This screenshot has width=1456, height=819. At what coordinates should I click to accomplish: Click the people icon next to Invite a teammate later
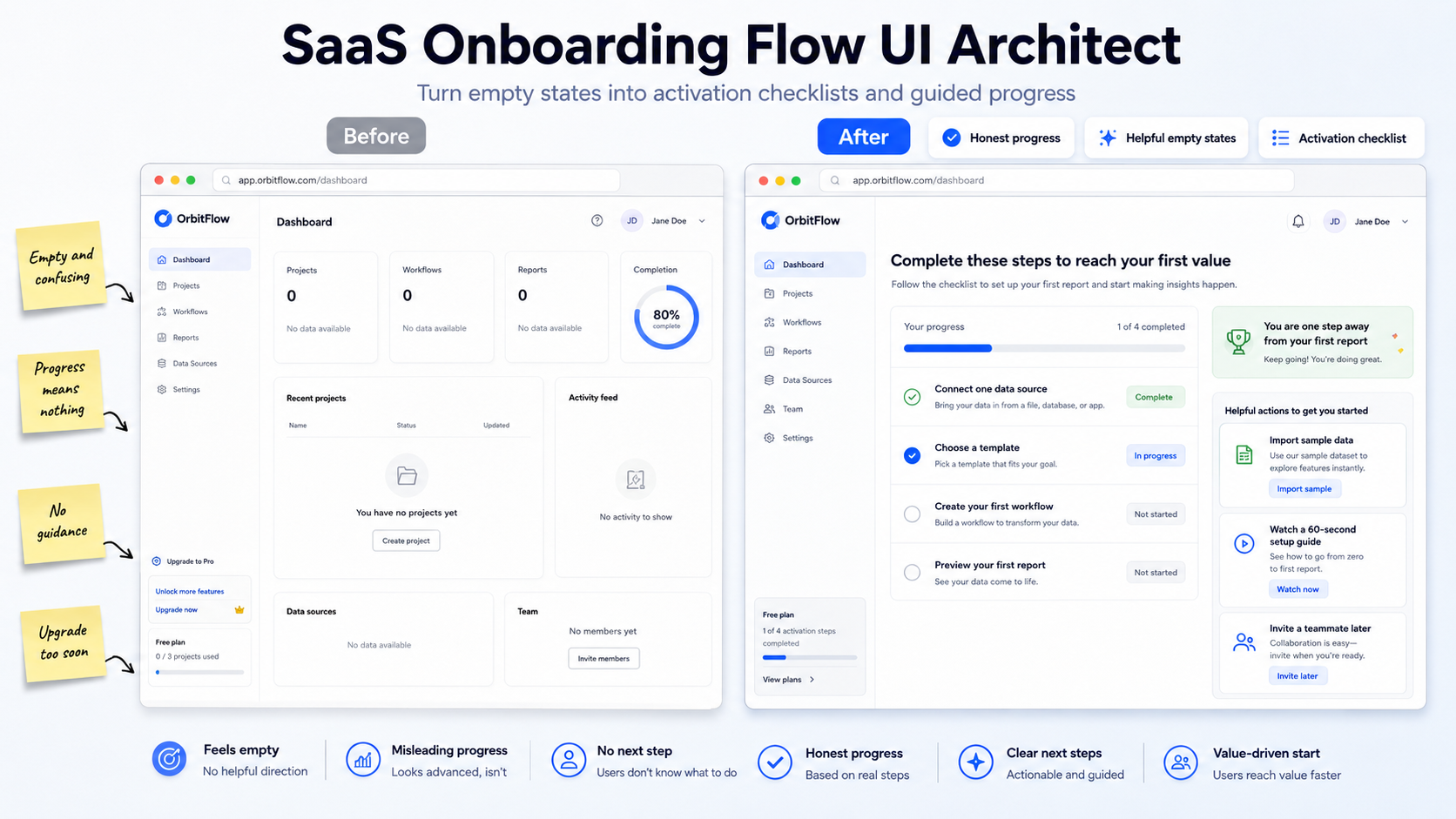[1244, 642]
